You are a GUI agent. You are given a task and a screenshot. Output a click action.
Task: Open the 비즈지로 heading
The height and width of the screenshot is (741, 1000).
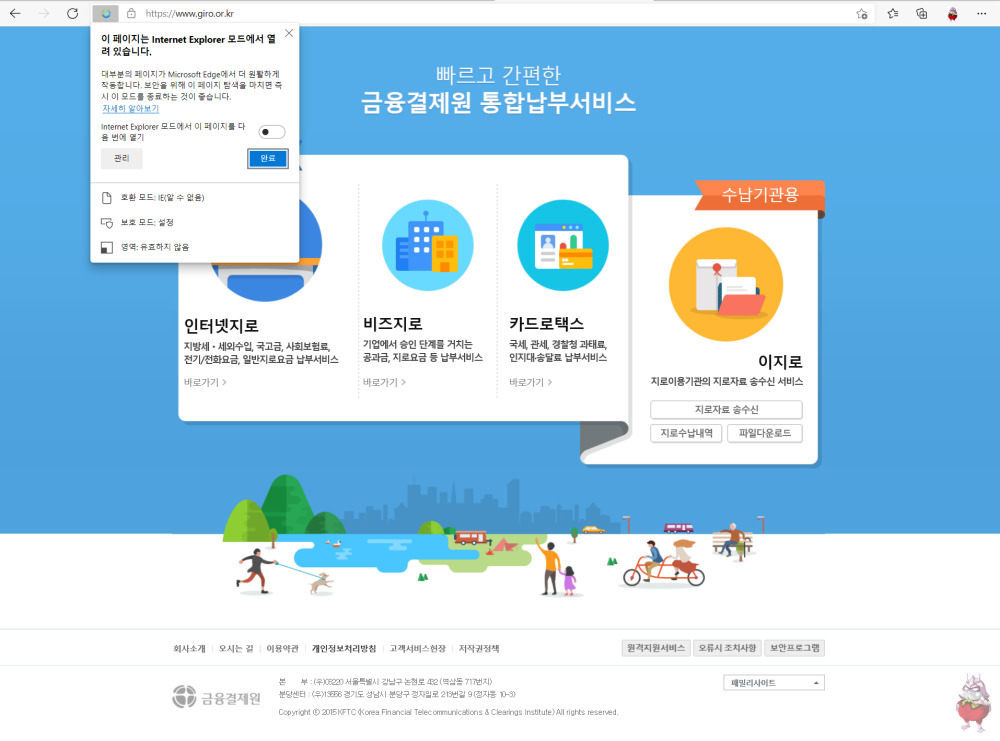(393, 324)
